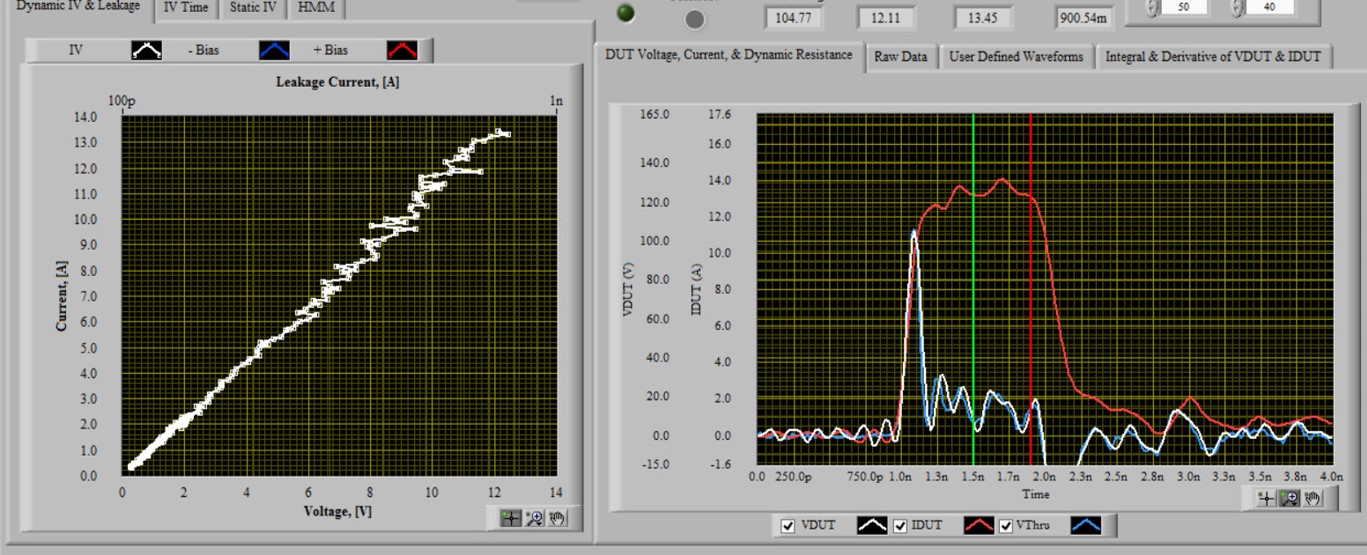Image resolution: width=1367 pixels, height=555 pixels.
Task: Switch to the IV Time tab
Action: click(186, 8)
